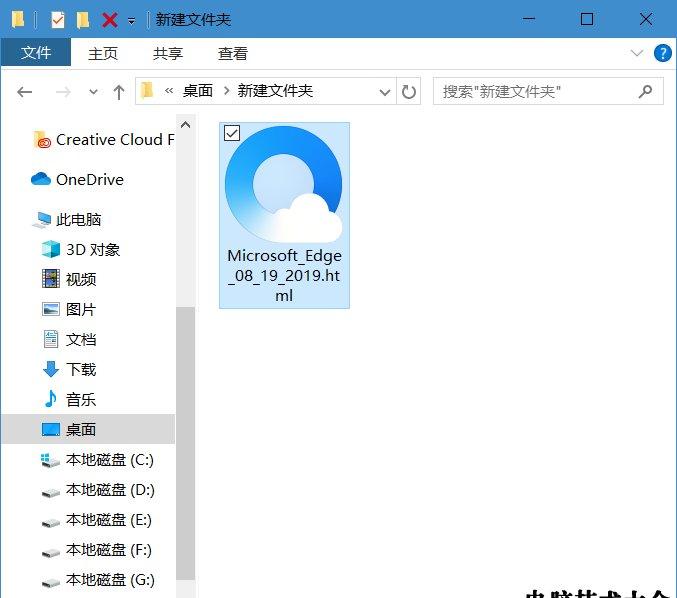
Task: Refresh the folder with the refresh button
Action: [x=408, y=92]
